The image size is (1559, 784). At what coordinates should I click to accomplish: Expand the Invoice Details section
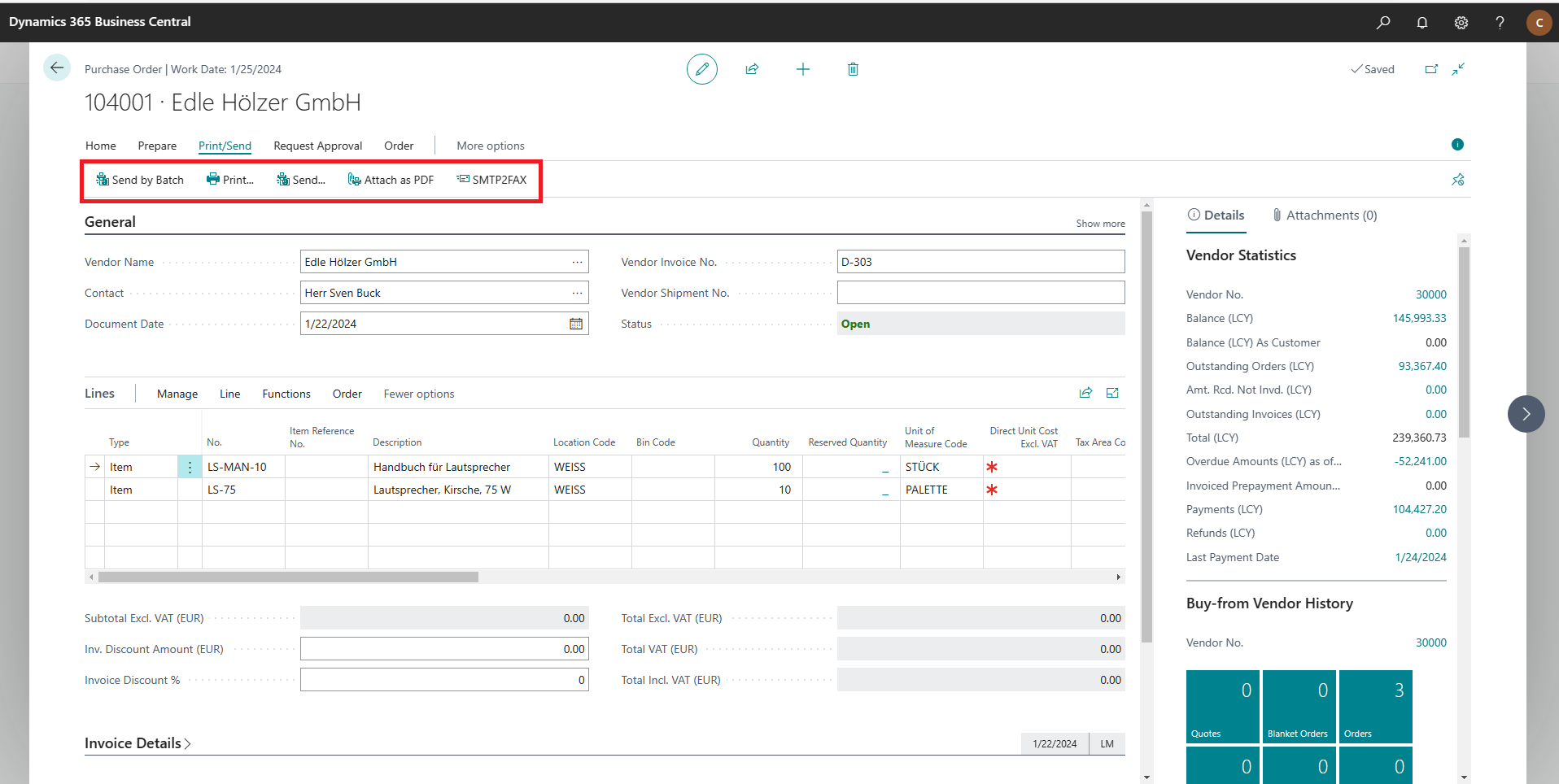138,743
